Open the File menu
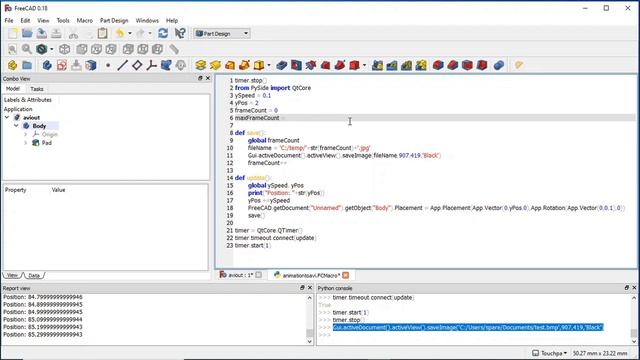Image resolution: width=640 pixels, height=360 pixels. (9, 20)
